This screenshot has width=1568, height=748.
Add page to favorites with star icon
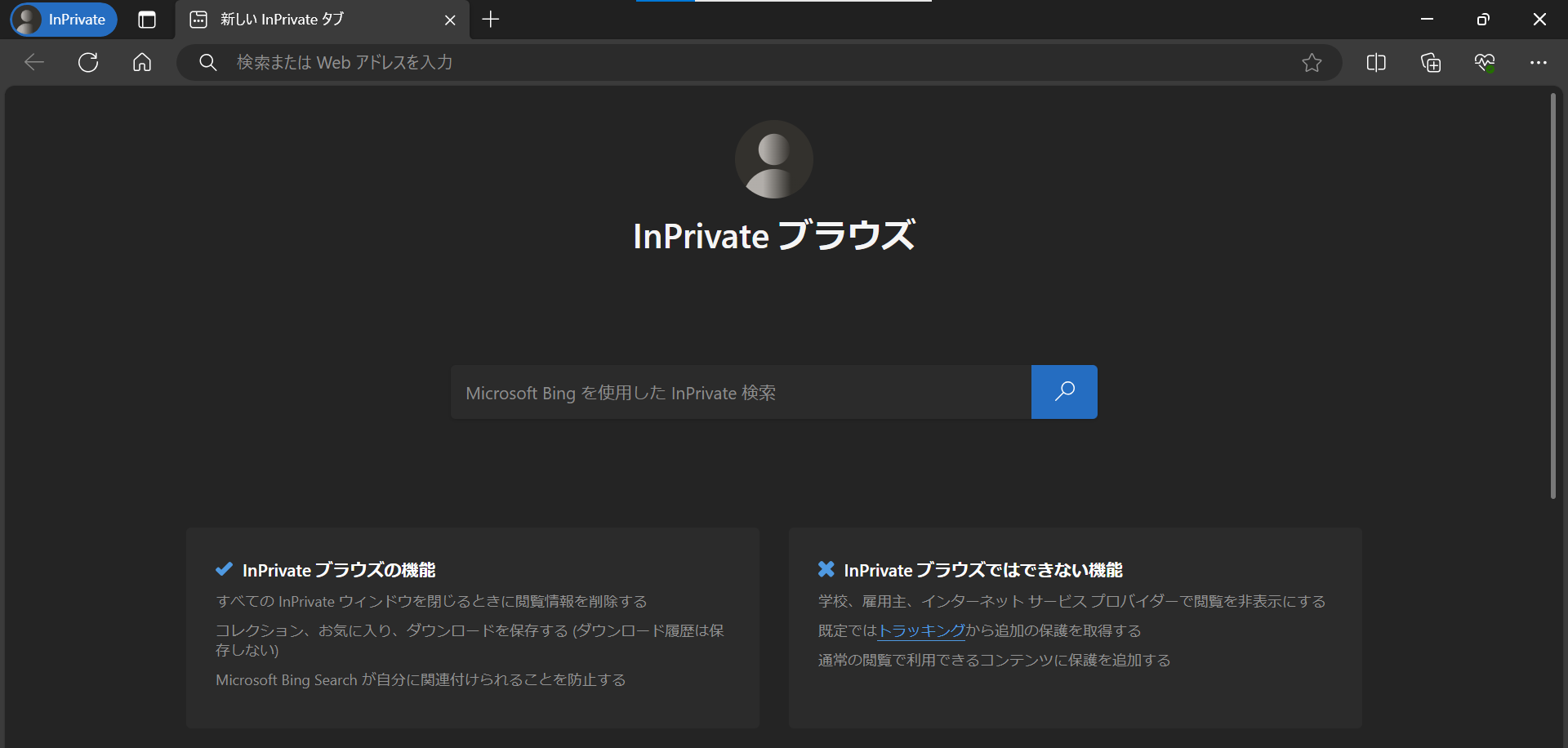(1312, 62)
